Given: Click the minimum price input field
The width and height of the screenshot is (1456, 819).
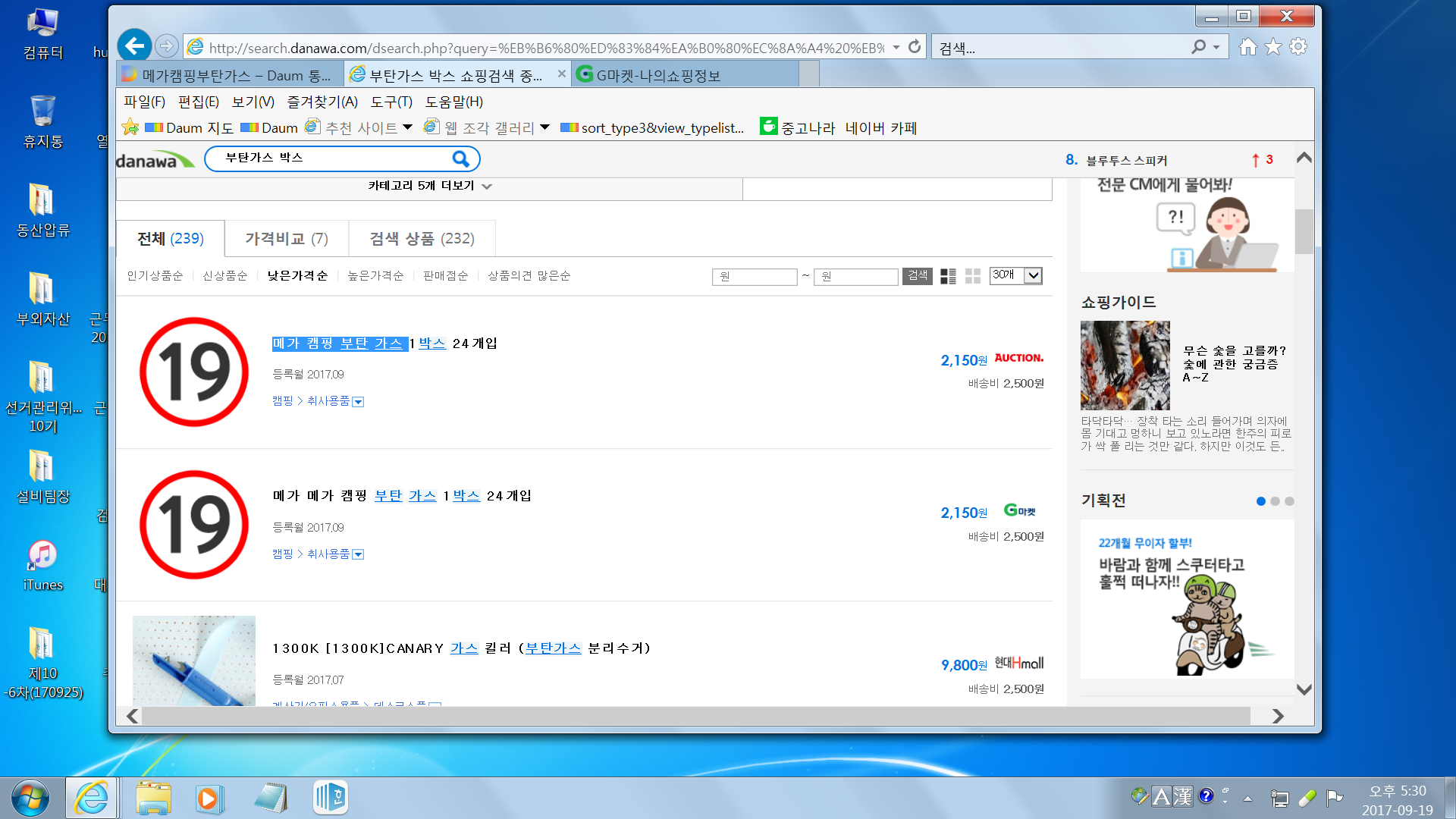Looking at the screenshot, I should click(x=755, y=277).
